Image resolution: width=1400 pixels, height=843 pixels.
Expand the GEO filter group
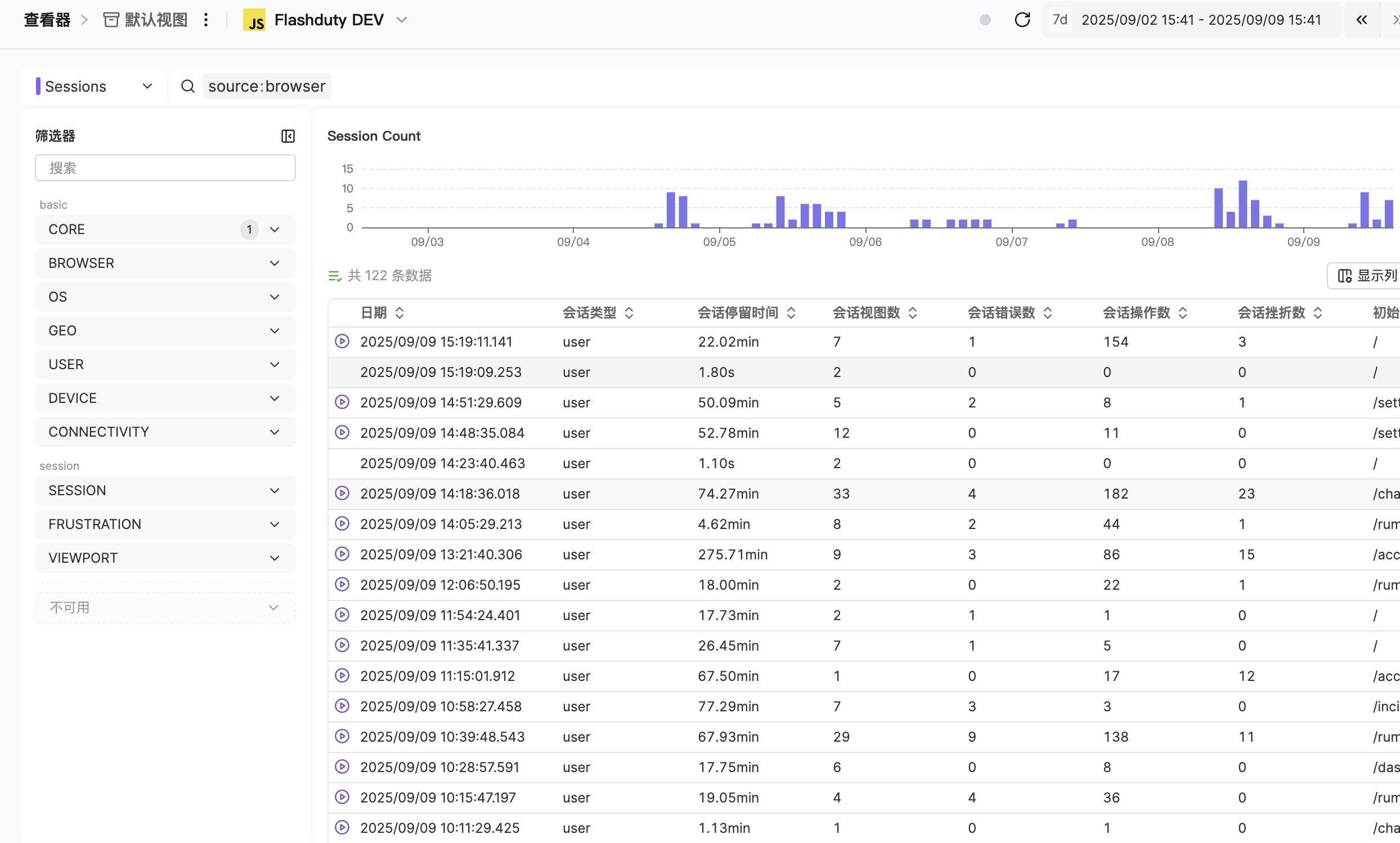click(x=165, y=330)
